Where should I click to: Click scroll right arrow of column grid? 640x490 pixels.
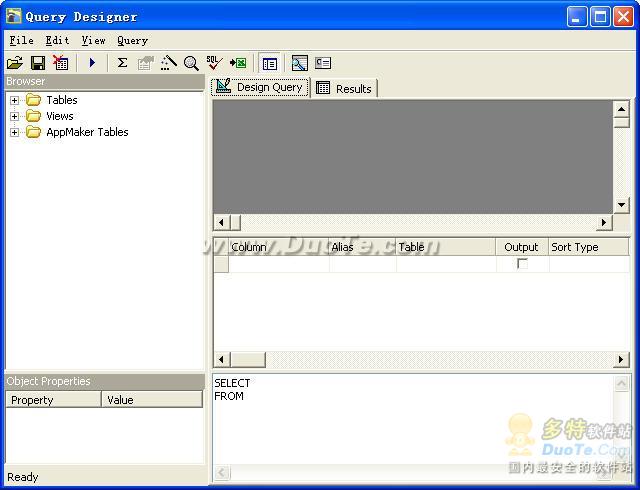pos(621,360)
